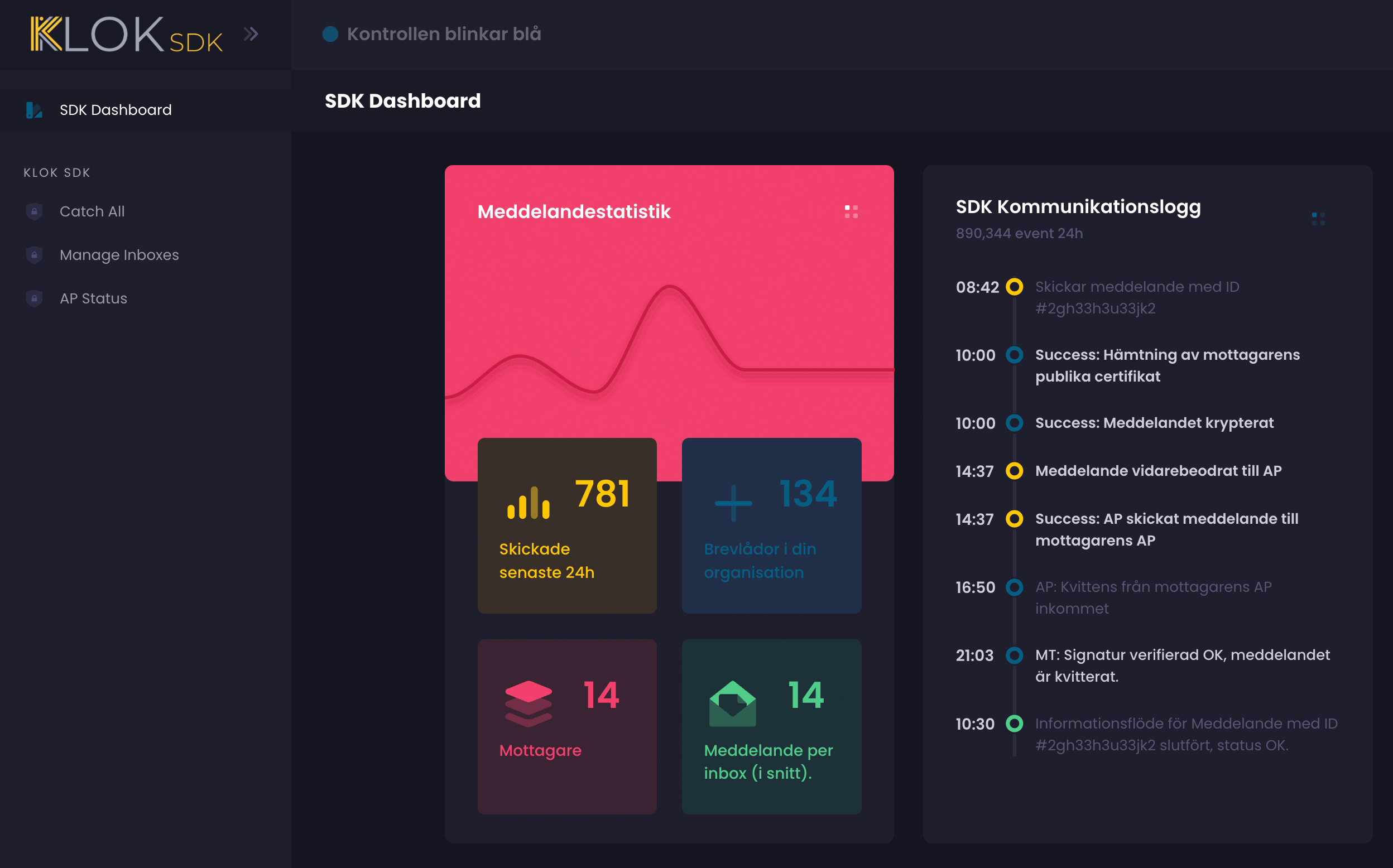The width and height of the screenshot is (1393, 868).
Task: Open the 14:37 vidarebeordrat till AP entry
Action: pos(1157,471)
